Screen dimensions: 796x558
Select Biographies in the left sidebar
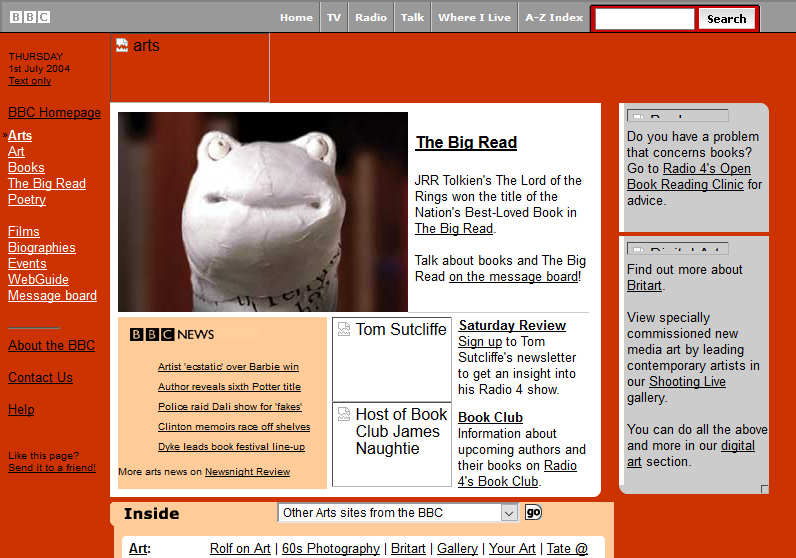coord(42,248)
